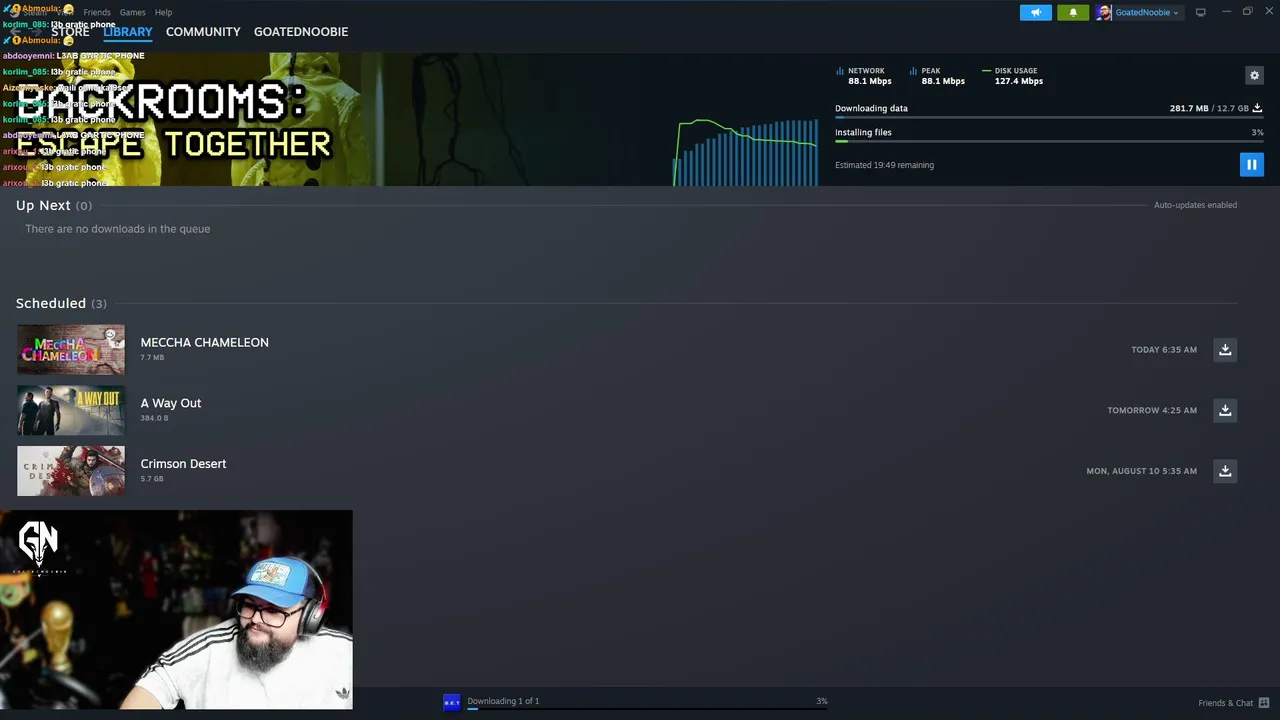Image resolution: width=1280 pixels, height=720 pixels.
Task: Click the download icon beside 12.7 GB
Action: tap(1257, 108)
